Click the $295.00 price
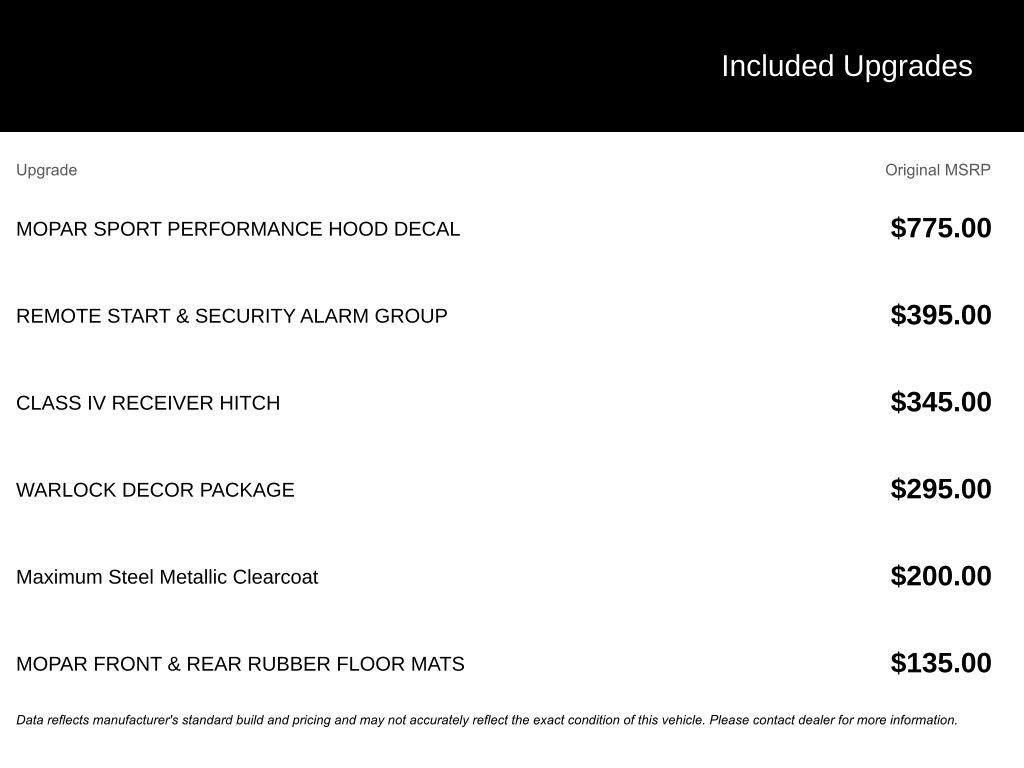The width and height of the screenshot is (1024, 768). (x=940, y=489)
